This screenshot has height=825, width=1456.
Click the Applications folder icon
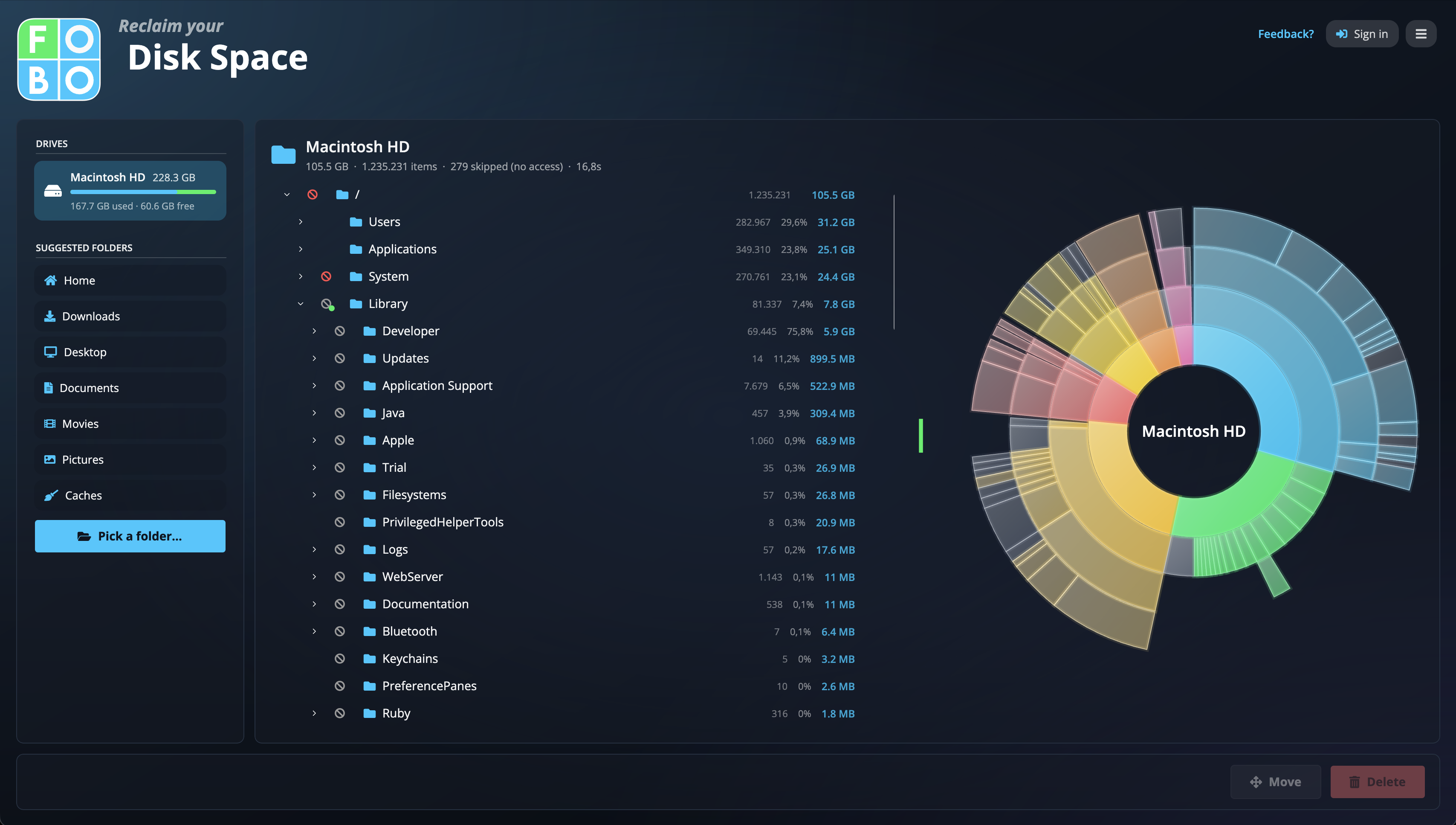click(356, 249)
